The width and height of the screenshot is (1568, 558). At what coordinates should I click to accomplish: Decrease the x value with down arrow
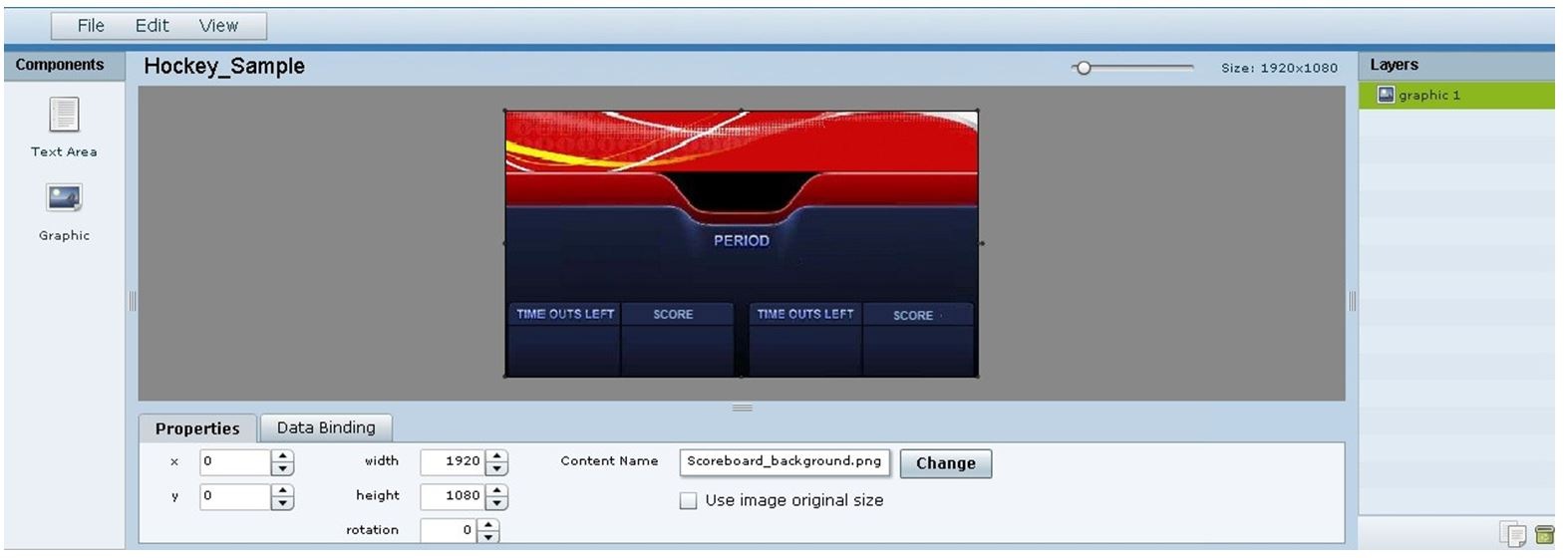coord(283,469)
